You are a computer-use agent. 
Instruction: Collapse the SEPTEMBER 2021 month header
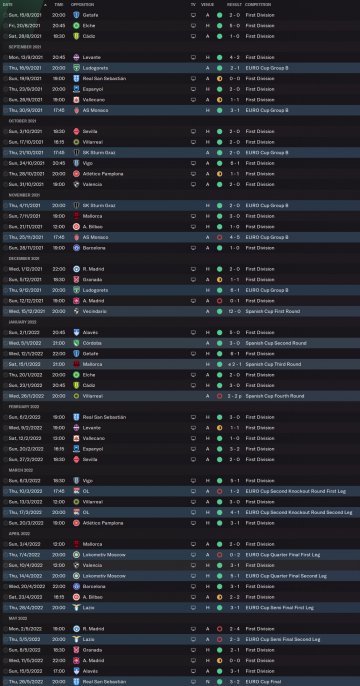pos(25,47)
